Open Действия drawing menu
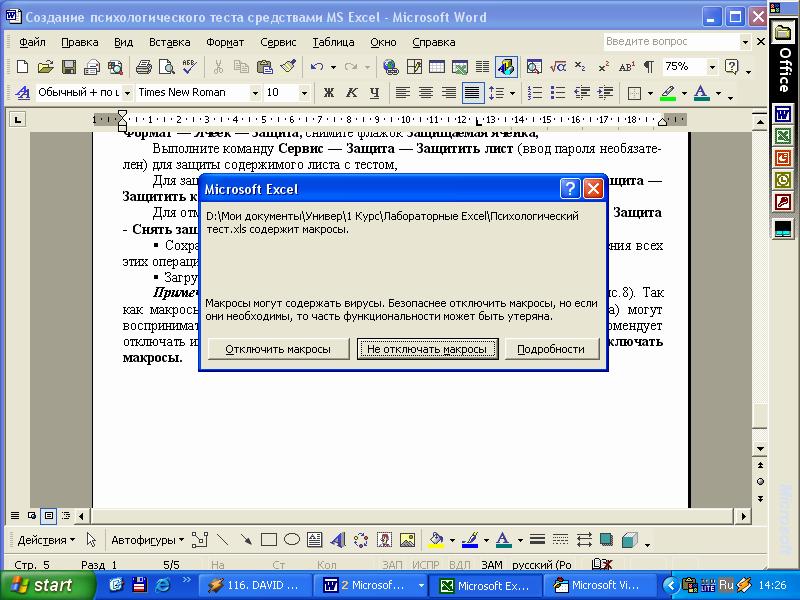 (46, 540)
